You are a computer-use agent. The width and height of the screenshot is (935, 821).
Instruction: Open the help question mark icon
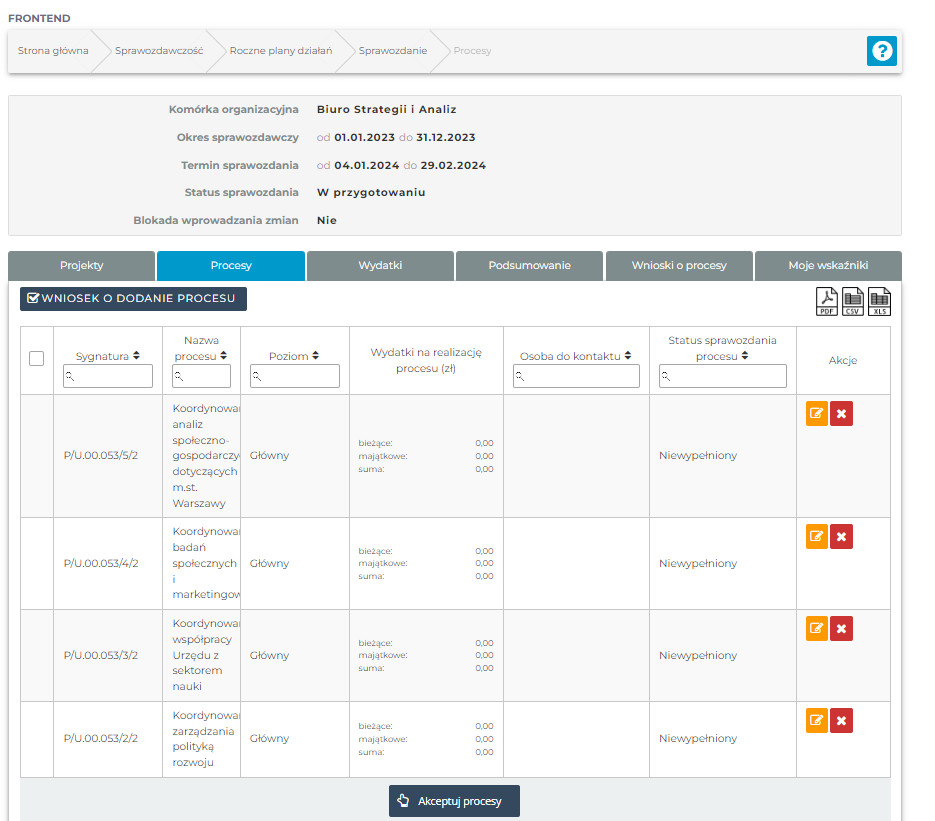click(881, 52)
